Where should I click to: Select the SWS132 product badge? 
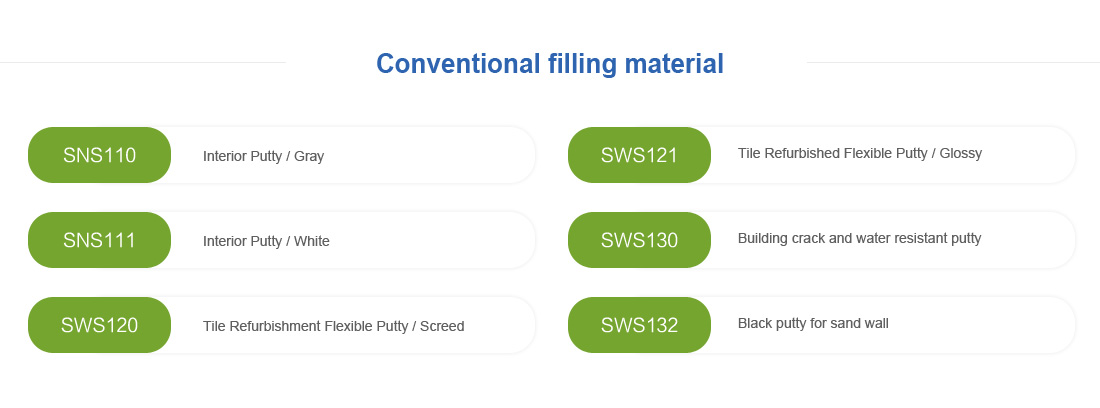tap(639, 325)
